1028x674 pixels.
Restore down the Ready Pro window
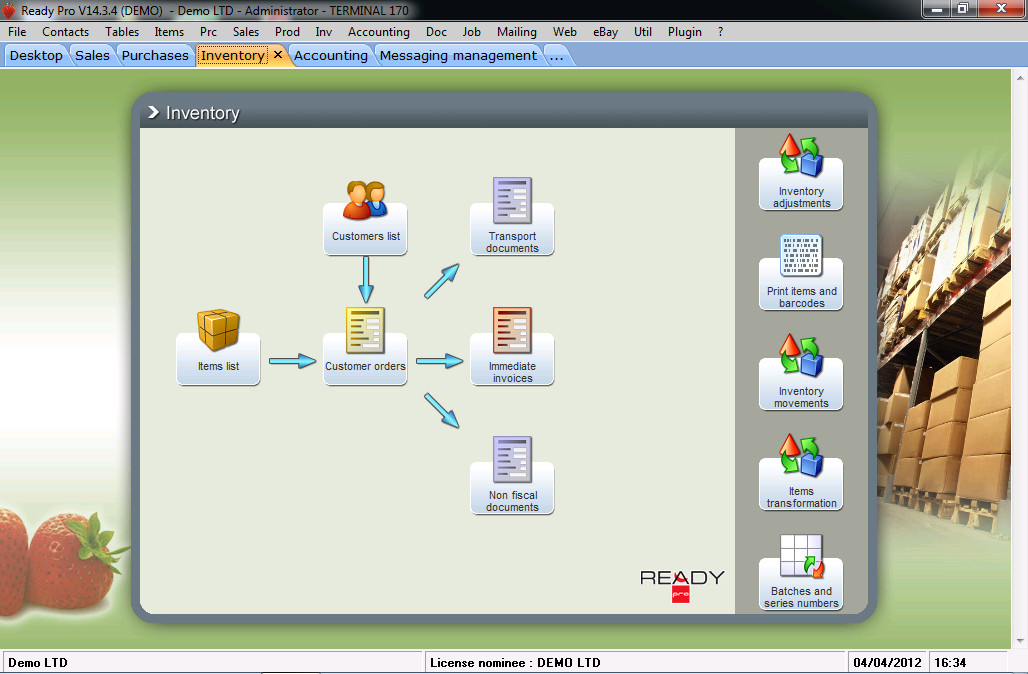point(963,9)
